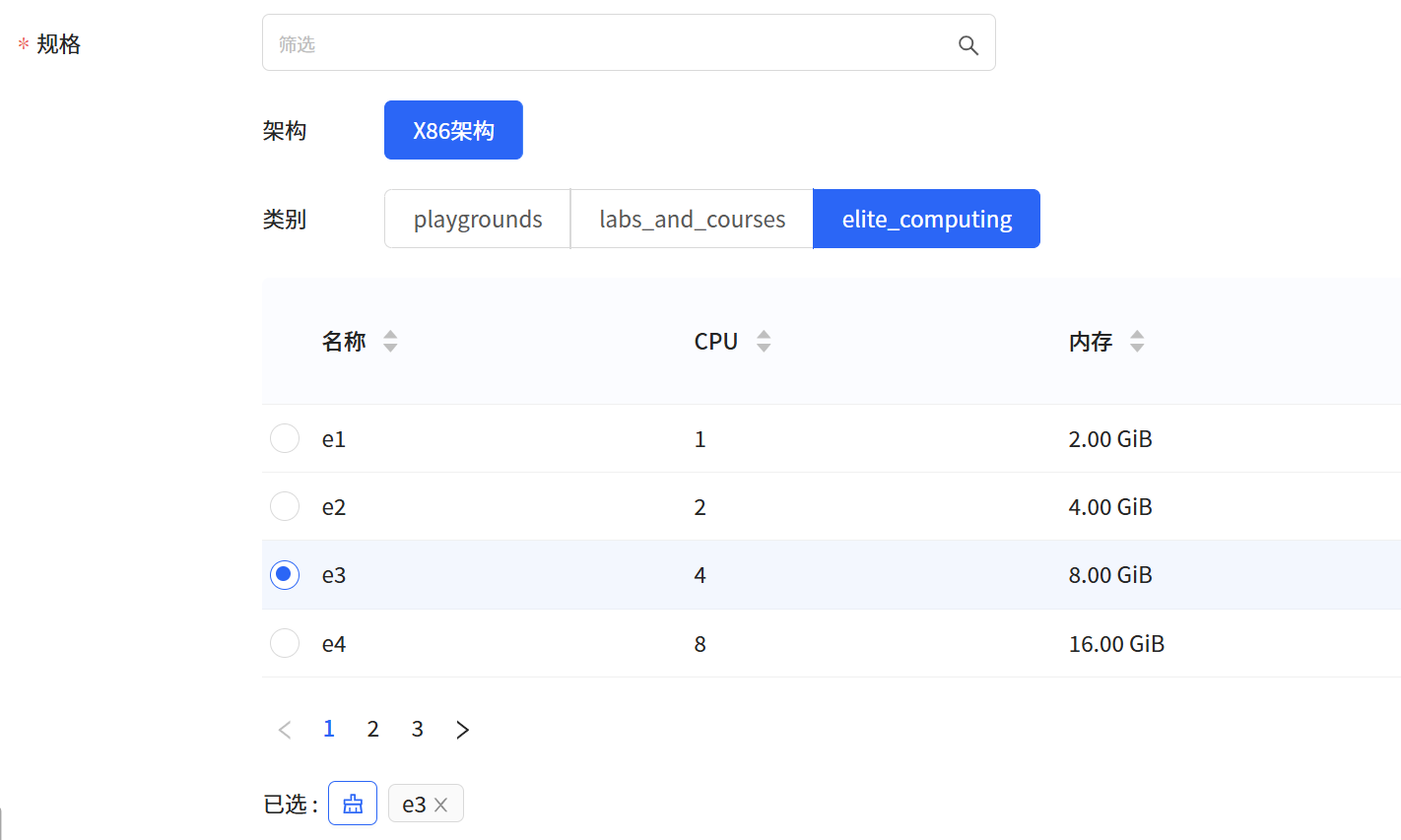Open page 3 of the flavor list
The width and height of the screenshot is (1401, 840).
(417, 729)
